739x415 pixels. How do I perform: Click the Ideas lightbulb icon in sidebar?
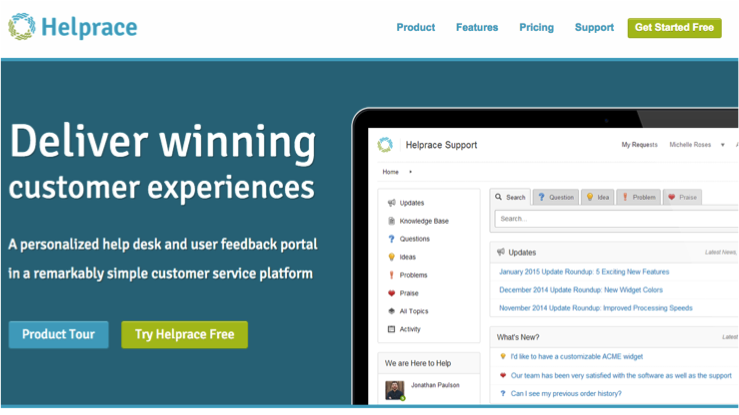pyautogui.click(x=391, y=257)
